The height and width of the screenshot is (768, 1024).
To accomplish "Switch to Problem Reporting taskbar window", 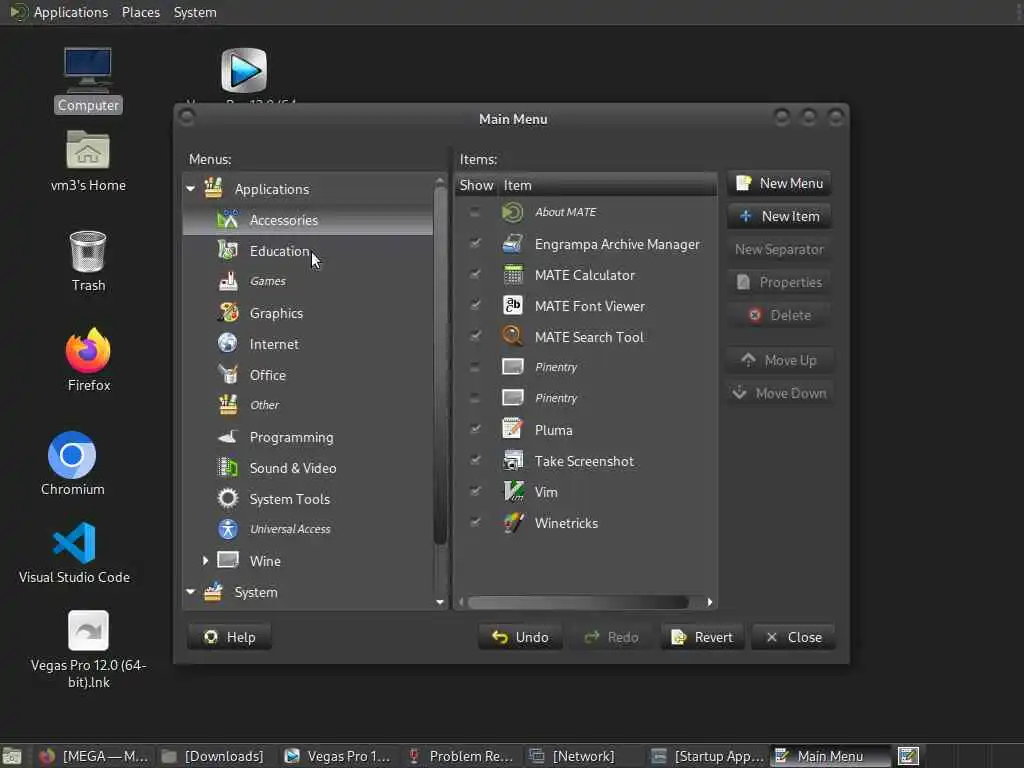I will tap(460, 756).
